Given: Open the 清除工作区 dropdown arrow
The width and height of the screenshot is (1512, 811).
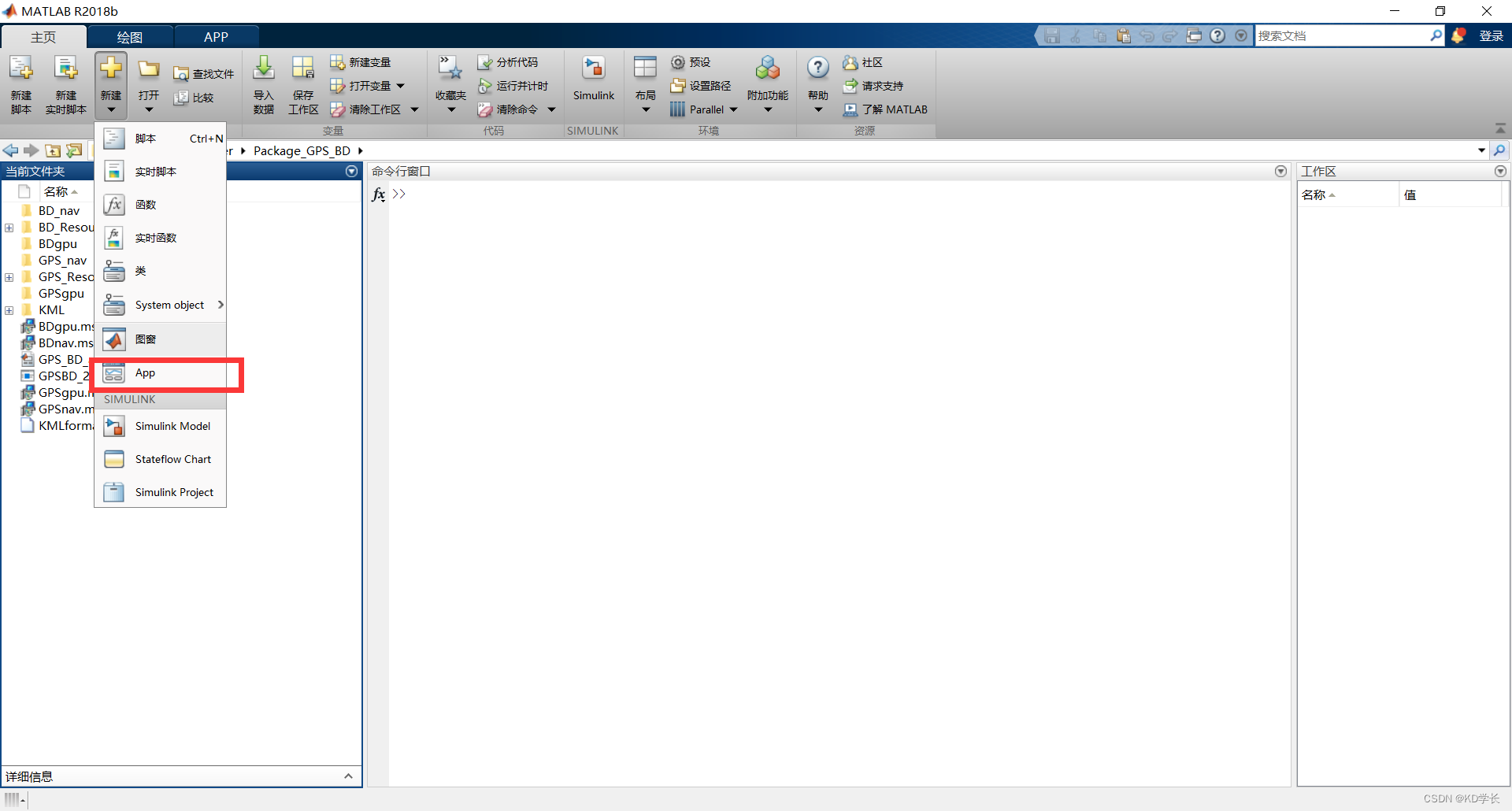Looking at the screenshot, I should 414,109.
